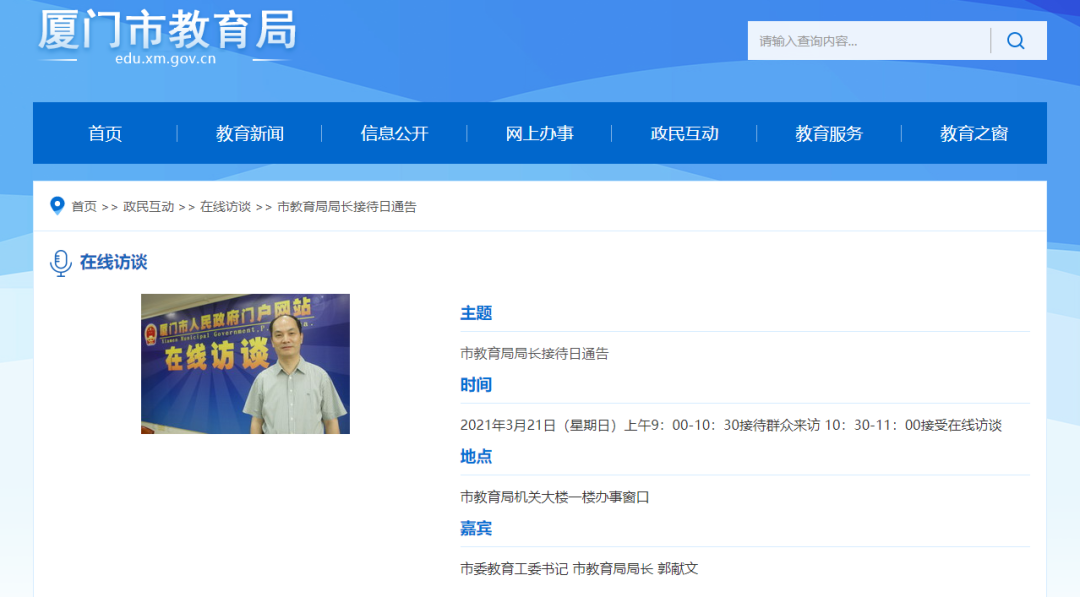This screenshot has height=597, width=1080.
Task: Click the 在线访谈 section heading
Action: (114, 262)
